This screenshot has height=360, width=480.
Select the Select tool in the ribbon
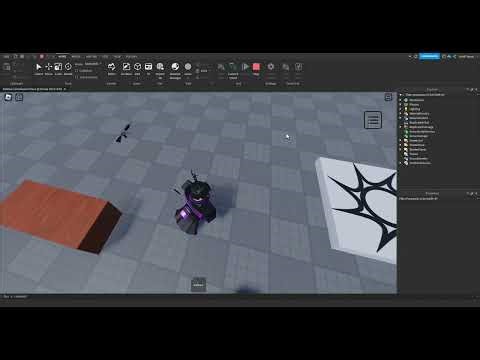[38, 68]
